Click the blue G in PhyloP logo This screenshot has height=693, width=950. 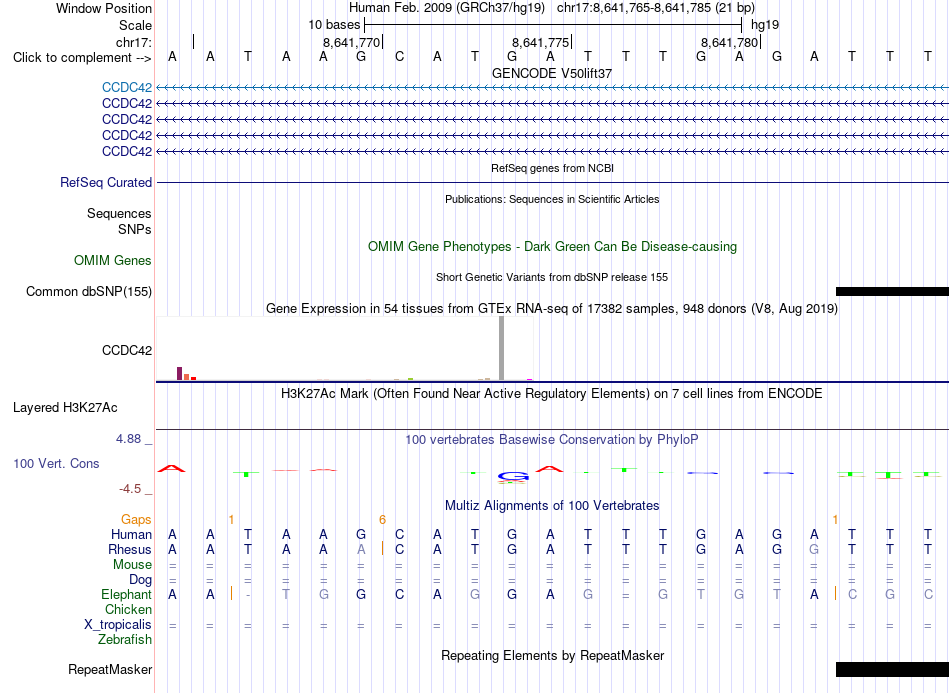click(513, 476)
